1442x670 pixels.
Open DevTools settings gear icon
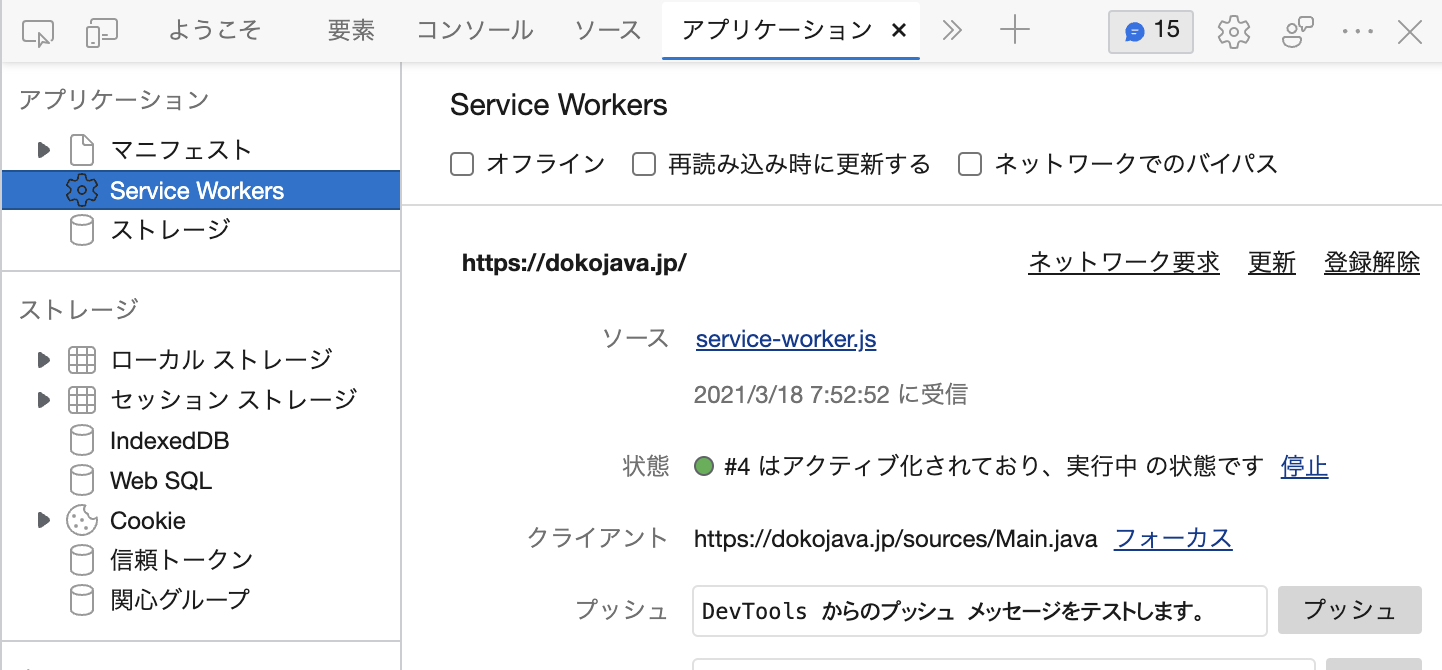click(1234, 32)
